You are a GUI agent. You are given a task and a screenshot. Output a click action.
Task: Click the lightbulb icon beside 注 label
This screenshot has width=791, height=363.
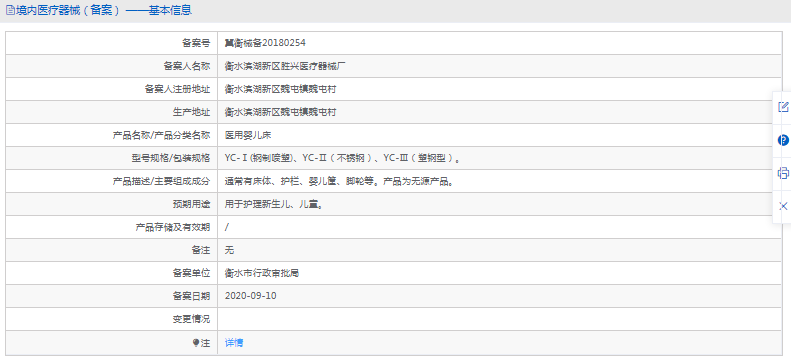[196, 343]
